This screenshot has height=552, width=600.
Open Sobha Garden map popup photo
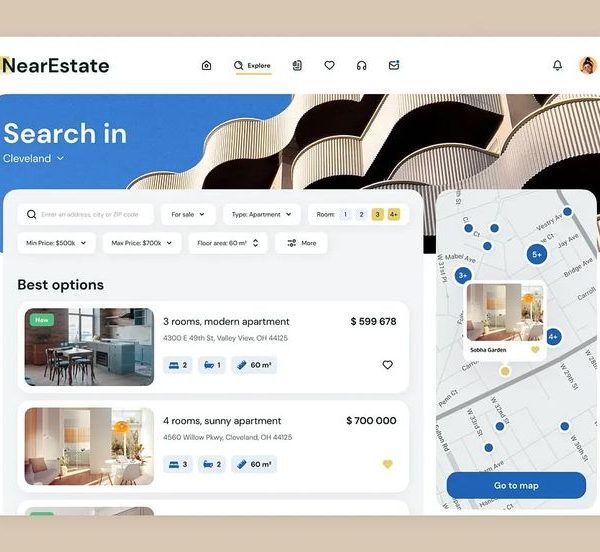pos(505,312)
